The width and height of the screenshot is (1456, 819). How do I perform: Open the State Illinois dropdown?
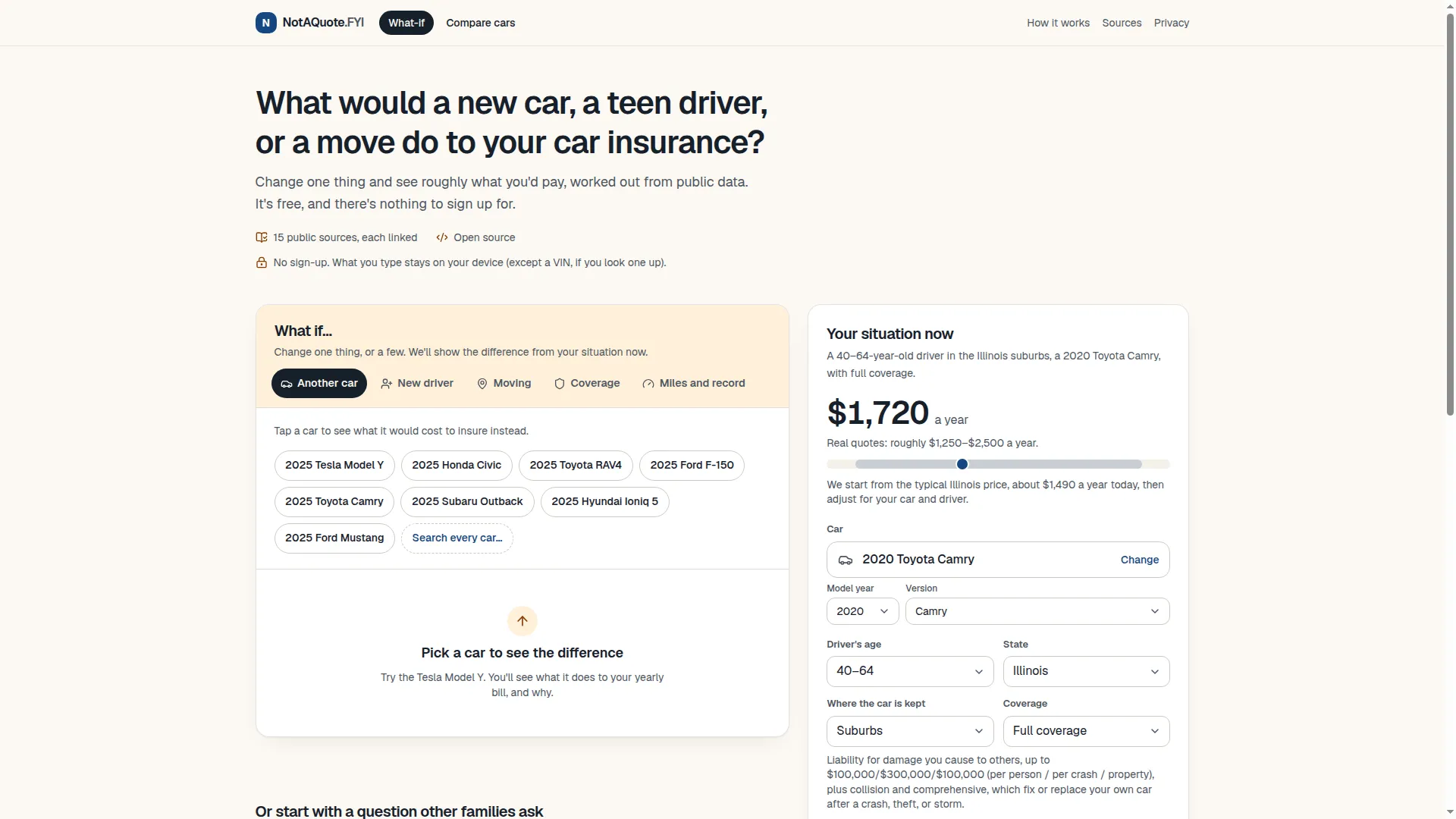click(1086, 671)
